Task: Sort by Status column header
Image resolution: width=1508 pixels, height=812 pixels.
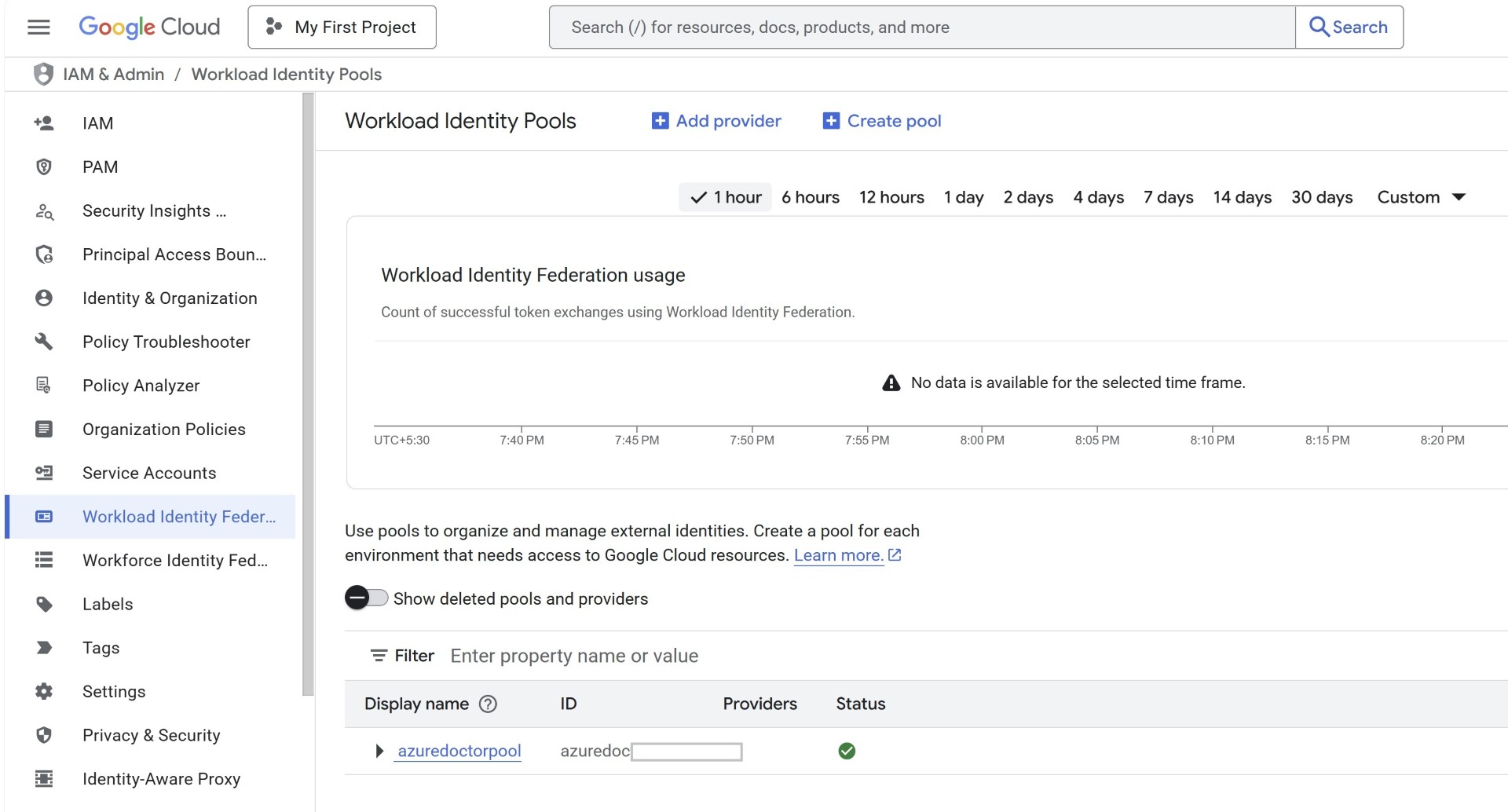Action: (860, 704)
